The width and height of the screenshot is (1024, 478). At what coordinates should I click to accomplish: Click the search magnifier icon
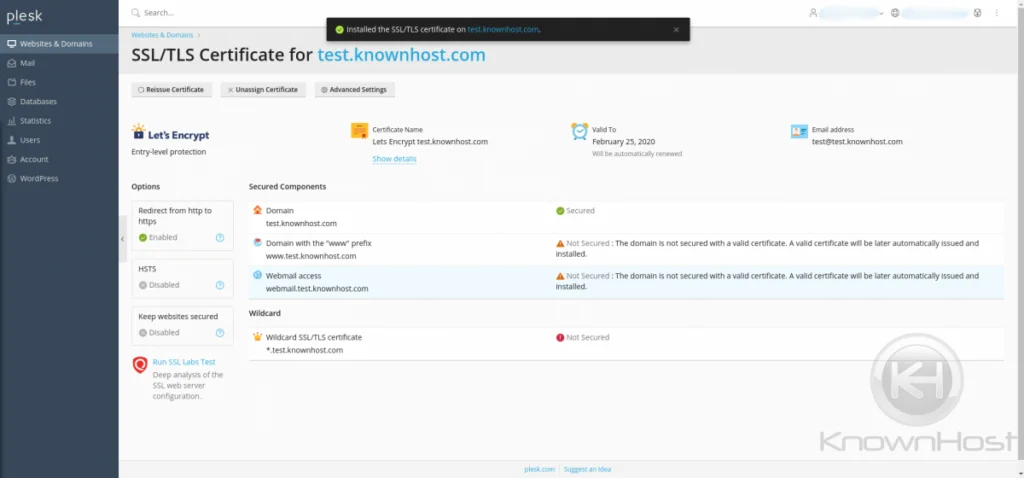tap(135, 12)
